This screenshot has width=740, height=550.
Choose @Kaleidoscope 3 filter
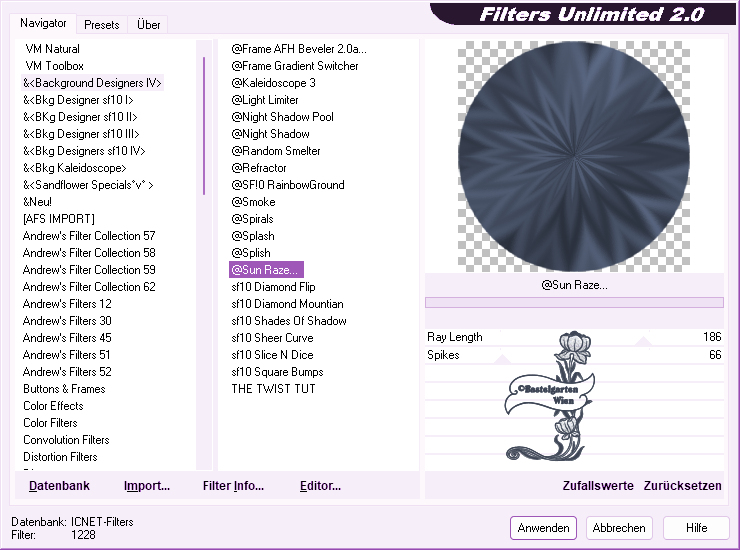(273, 83)
